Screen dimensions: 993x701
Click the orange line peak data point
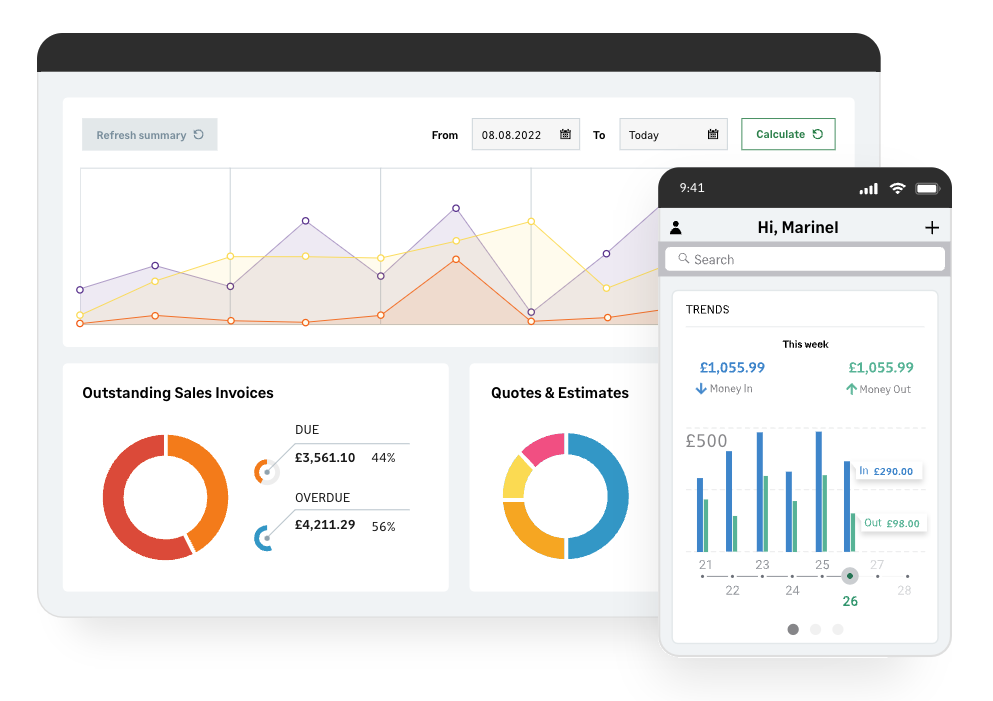pos(456,260)
